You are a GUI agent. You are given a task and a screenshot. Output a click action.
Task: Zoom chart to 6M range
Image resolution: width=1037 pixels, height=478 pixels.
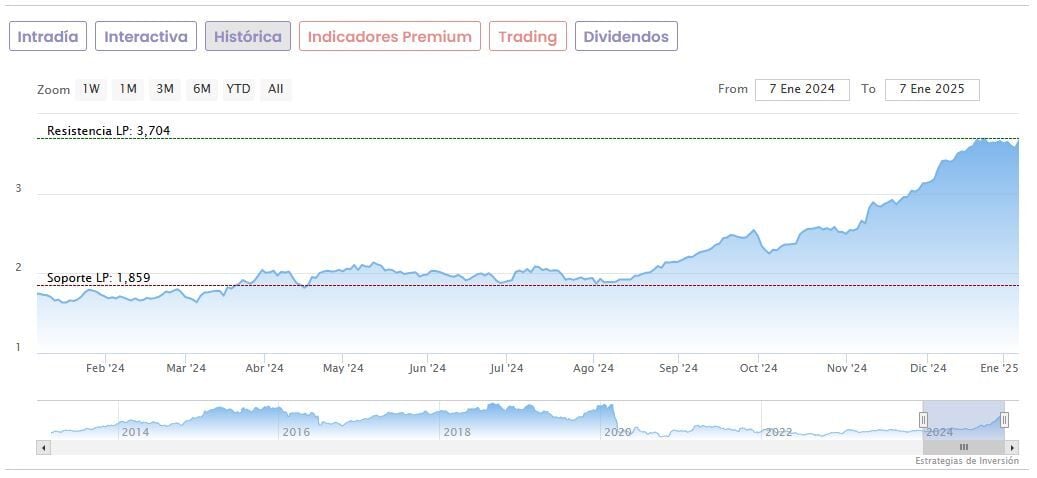pos(202,89)
